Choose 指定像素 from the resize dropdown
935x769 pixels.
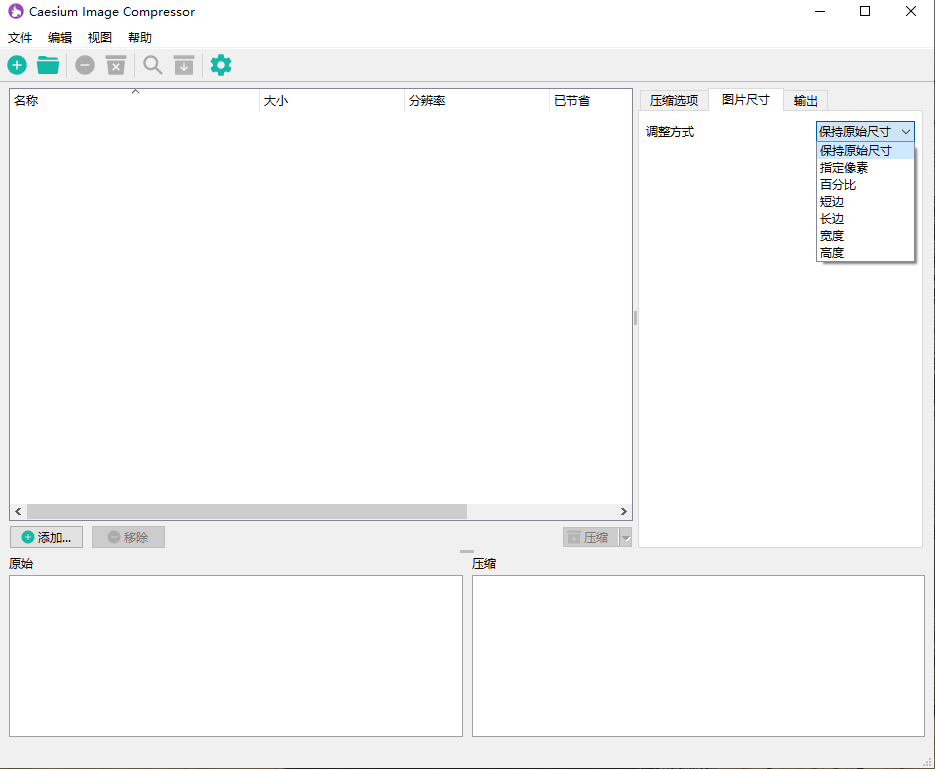[x=844, y=168]
